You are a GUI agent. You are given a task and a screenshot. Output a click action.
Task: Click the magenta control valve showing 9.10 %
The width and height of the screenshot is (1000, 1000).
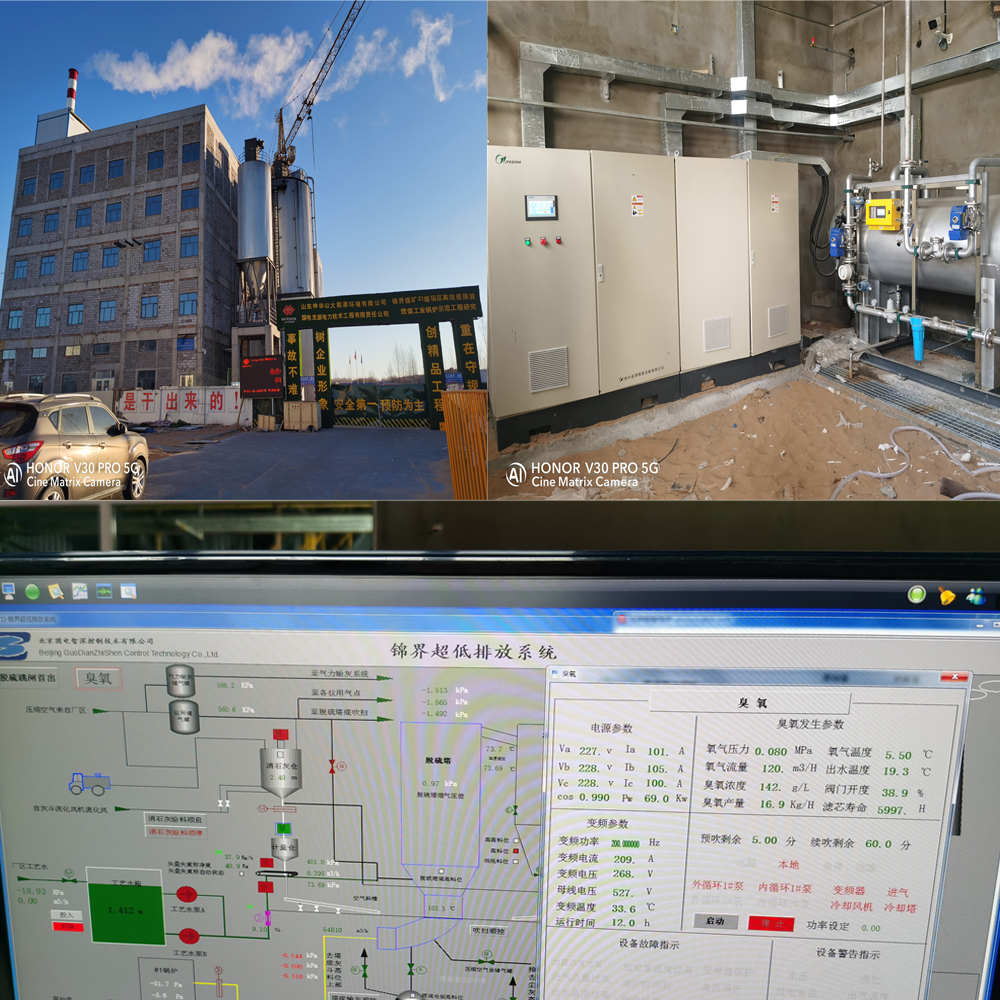267,918
